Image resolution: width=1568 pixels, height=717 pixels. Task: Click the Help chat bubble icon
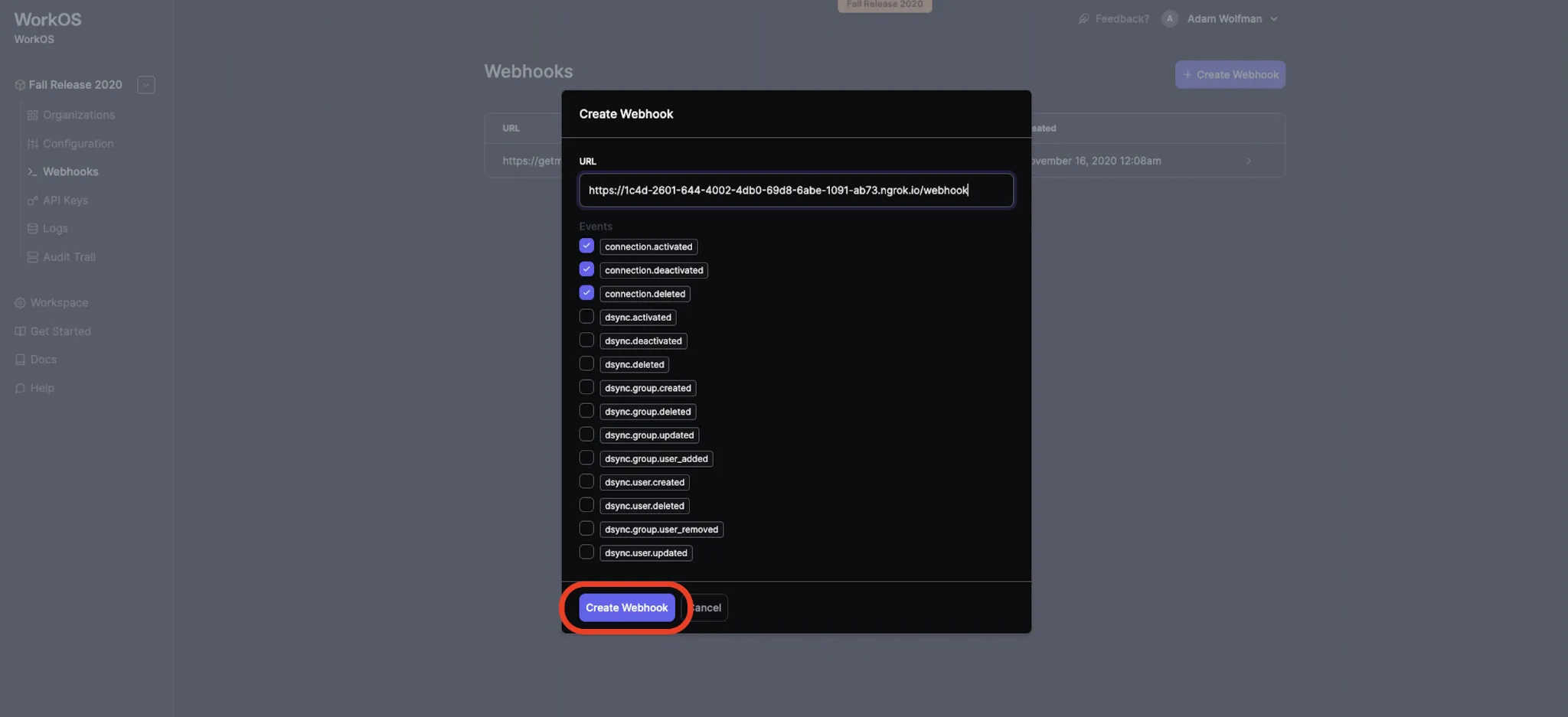click(x=20, y=388)
